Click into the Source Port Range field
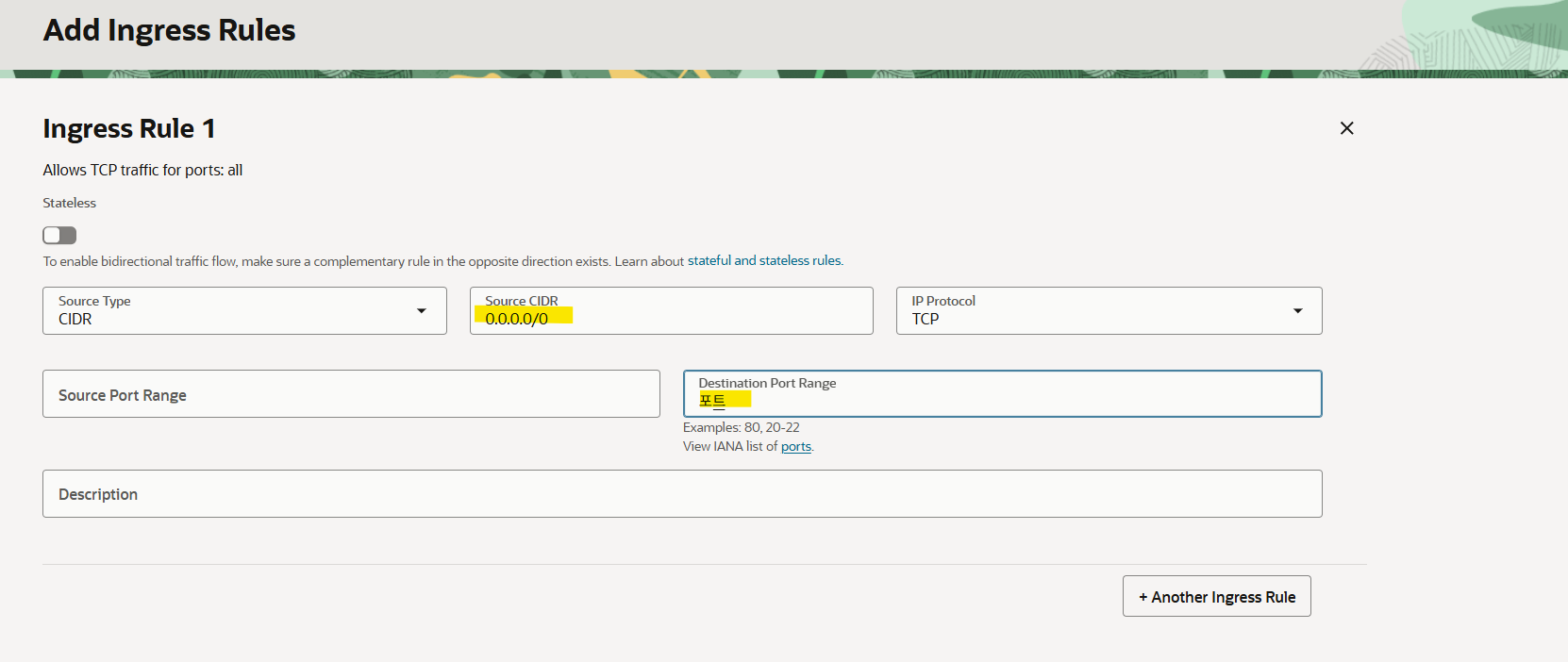1568x662 pixels. (x=350, y=394)
